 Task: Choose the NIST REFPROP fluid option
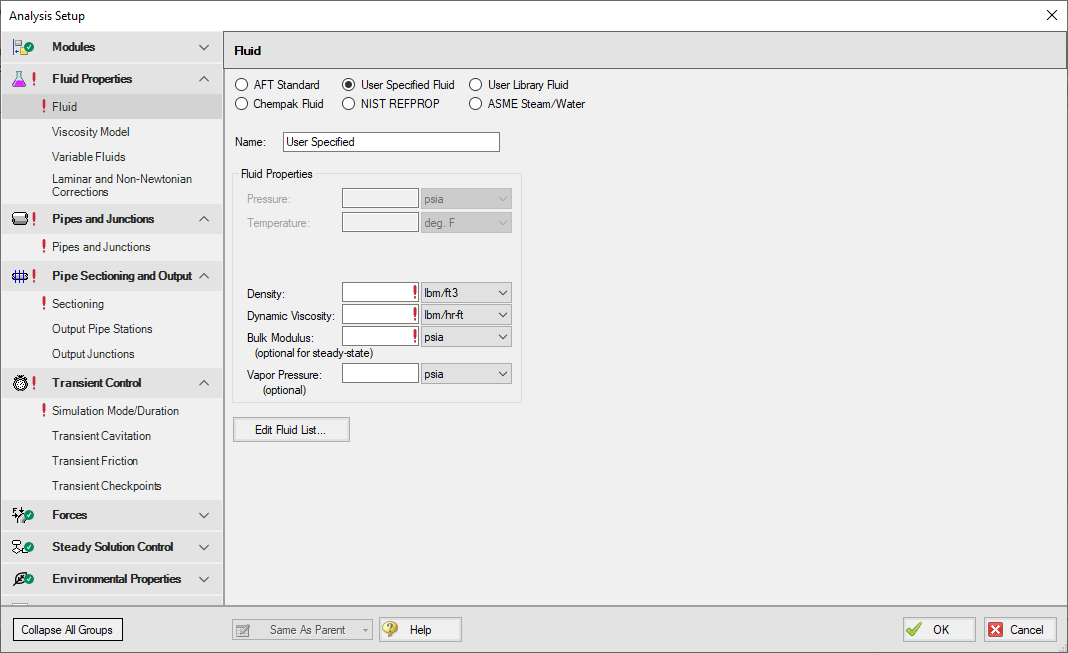(349, 103)
